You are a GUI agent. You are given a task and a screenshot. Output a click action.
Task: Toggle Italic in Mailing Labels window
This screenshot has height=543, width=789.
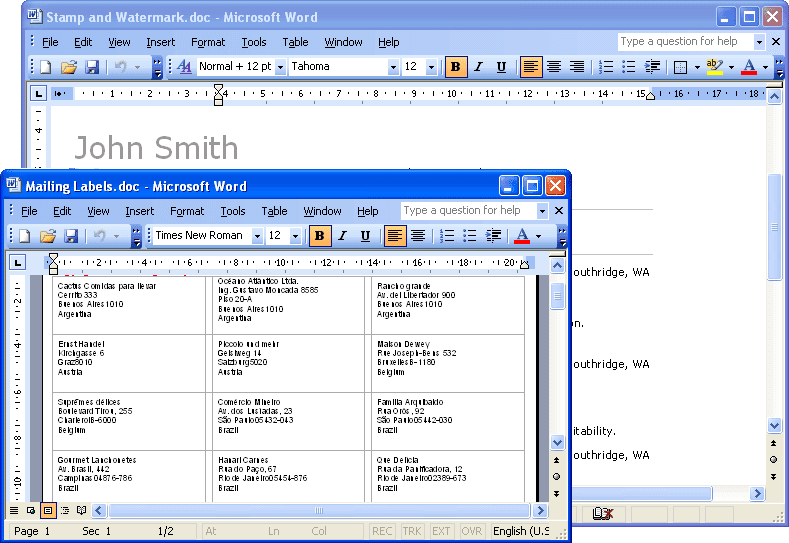coord(343,236)
